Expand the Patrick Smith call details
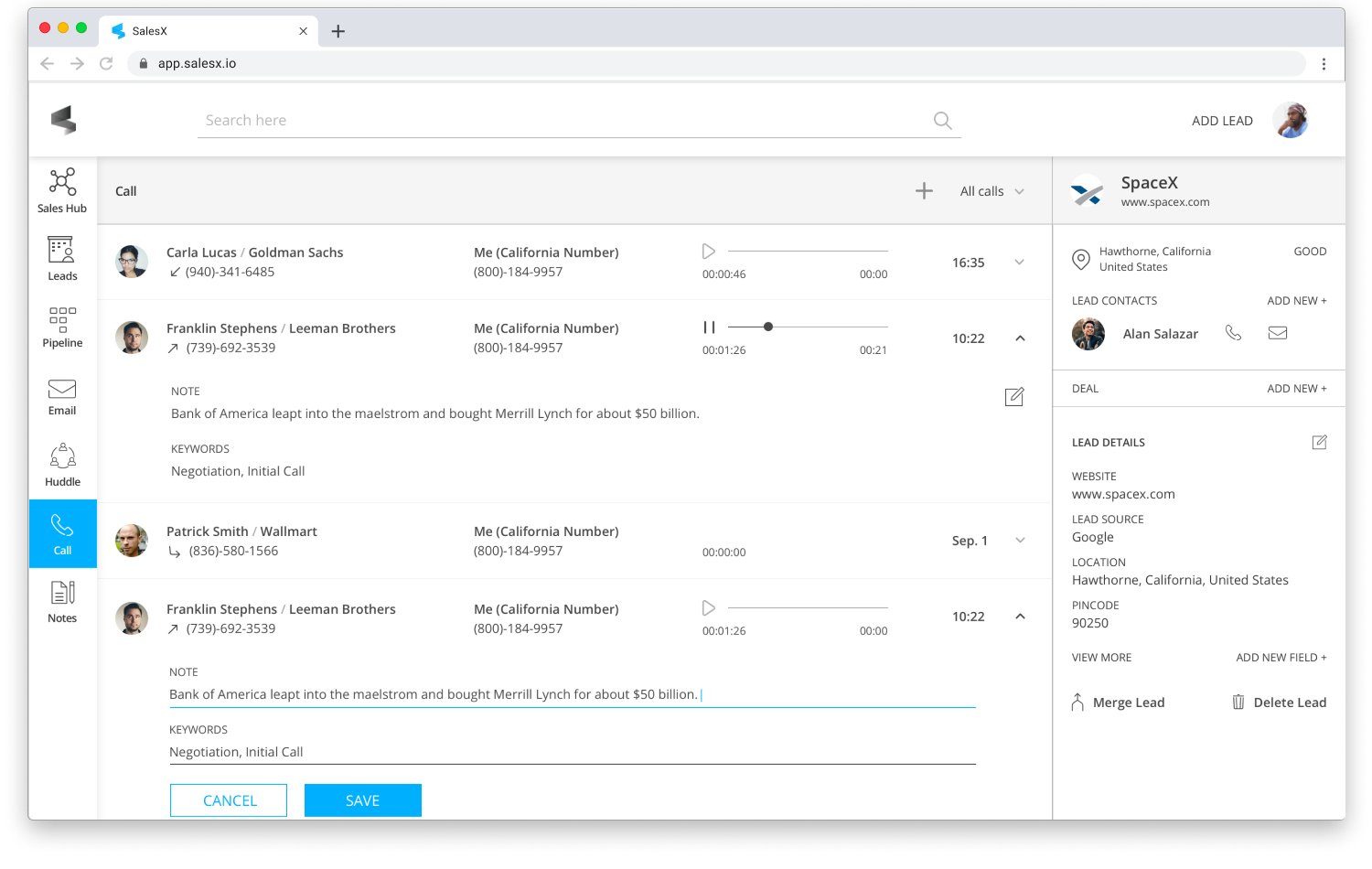 (x=1019, y=541)
